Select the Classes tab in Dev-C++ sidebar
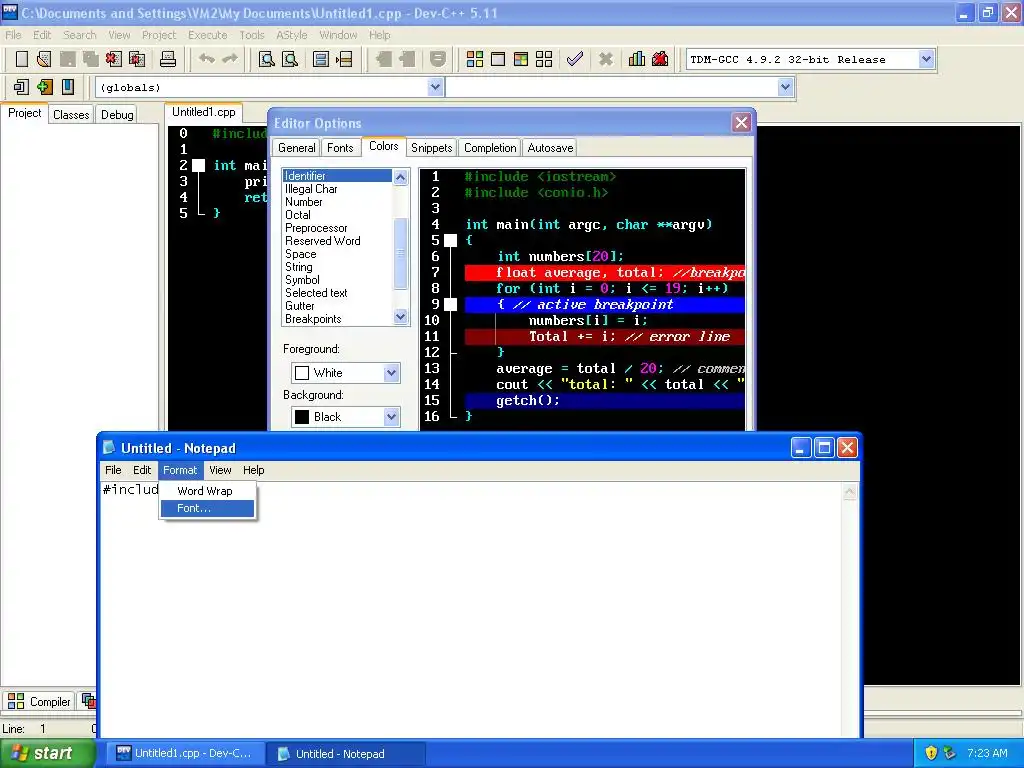Screen dimensions: 1024x768 71,115
